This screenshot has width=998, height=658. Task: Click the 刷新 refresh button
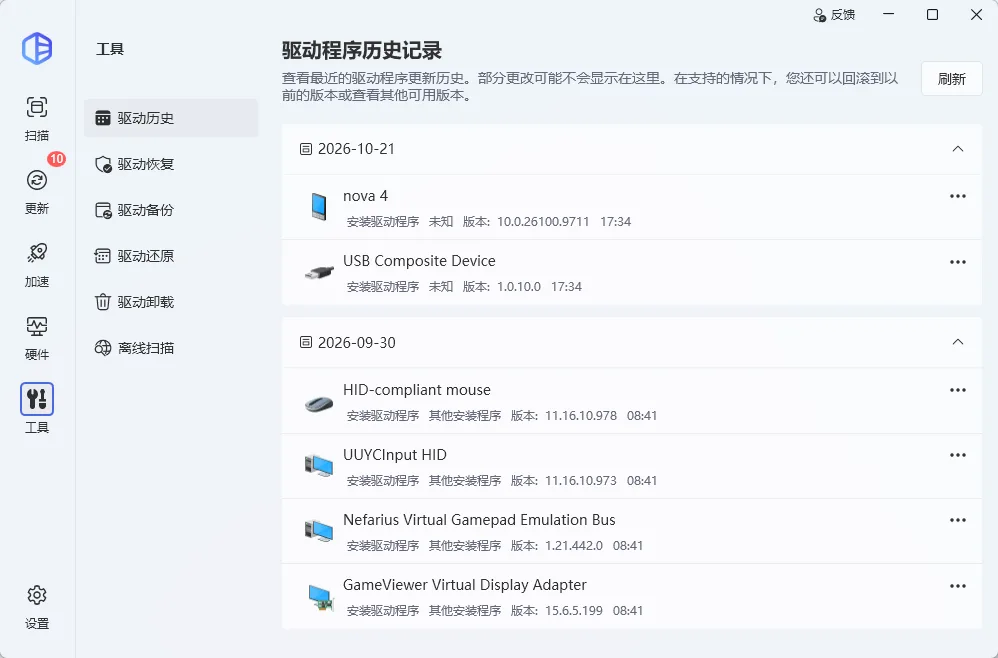pyautogui.click(x=952, y=79)
